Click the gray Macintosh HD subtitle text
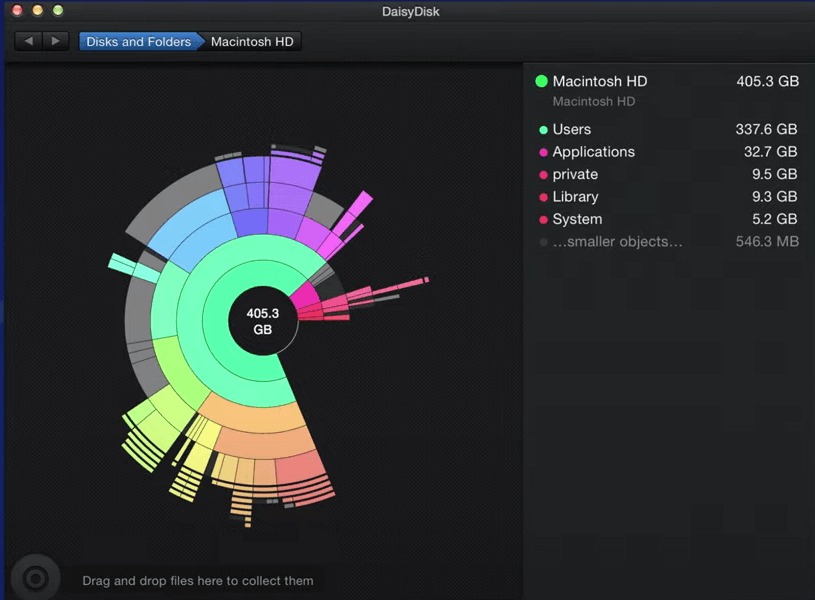 click(594, 101)
